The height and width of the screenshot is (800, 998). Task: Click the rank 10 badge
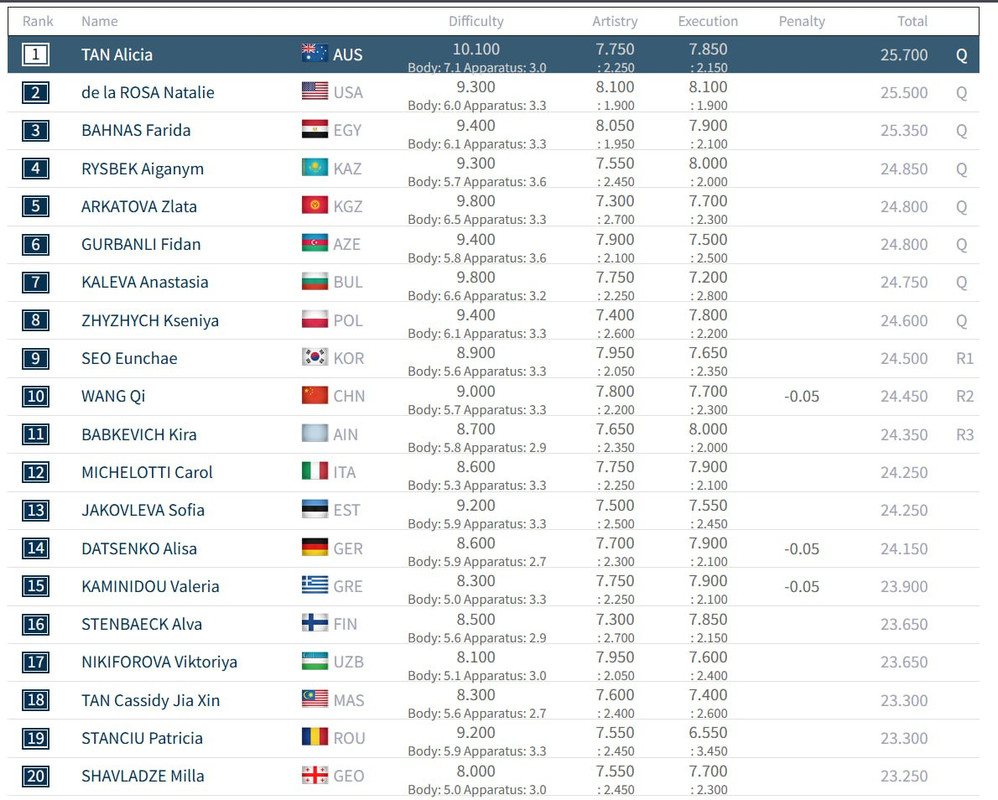pos(36,396)
